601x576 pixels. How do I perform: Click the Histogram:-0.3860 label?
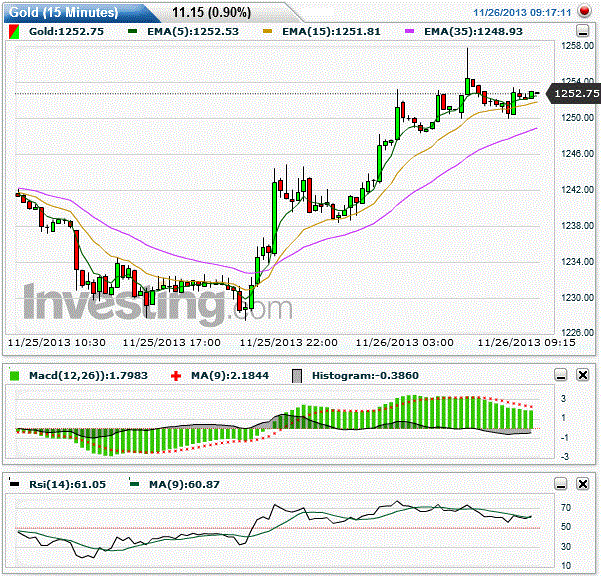click(x=365, y=376)
